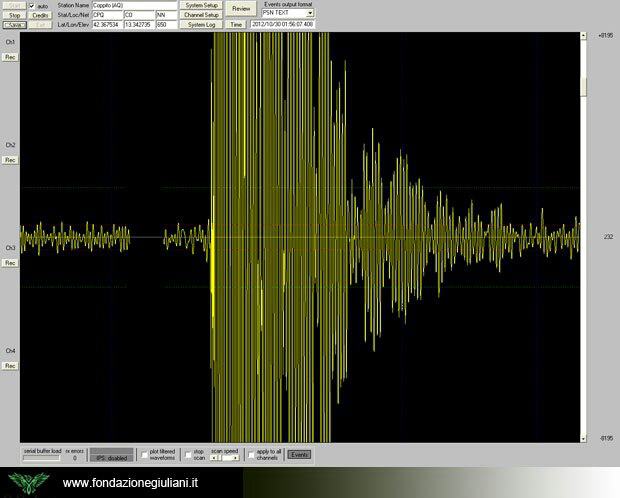Start recording on channel Ch2
This screenshot has width=620, height=498.
click(10, 160)
